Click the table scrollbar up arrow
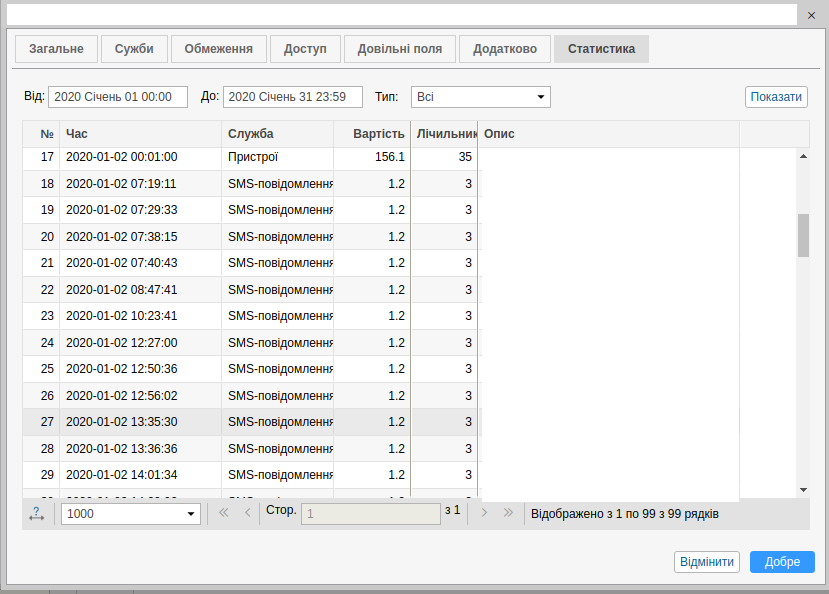This screenshot has height=594, width=829. point(803,156)
